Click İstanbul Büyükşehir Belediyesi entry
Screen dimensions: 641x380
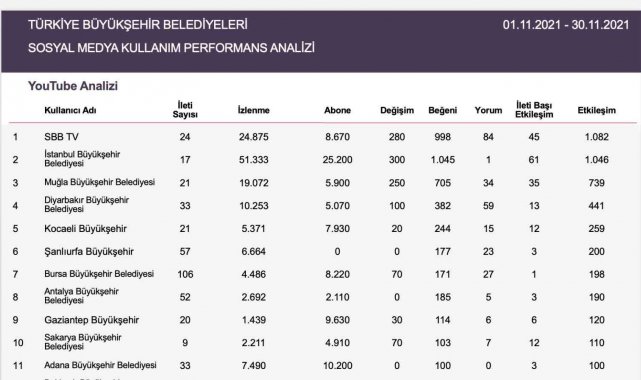82,159
